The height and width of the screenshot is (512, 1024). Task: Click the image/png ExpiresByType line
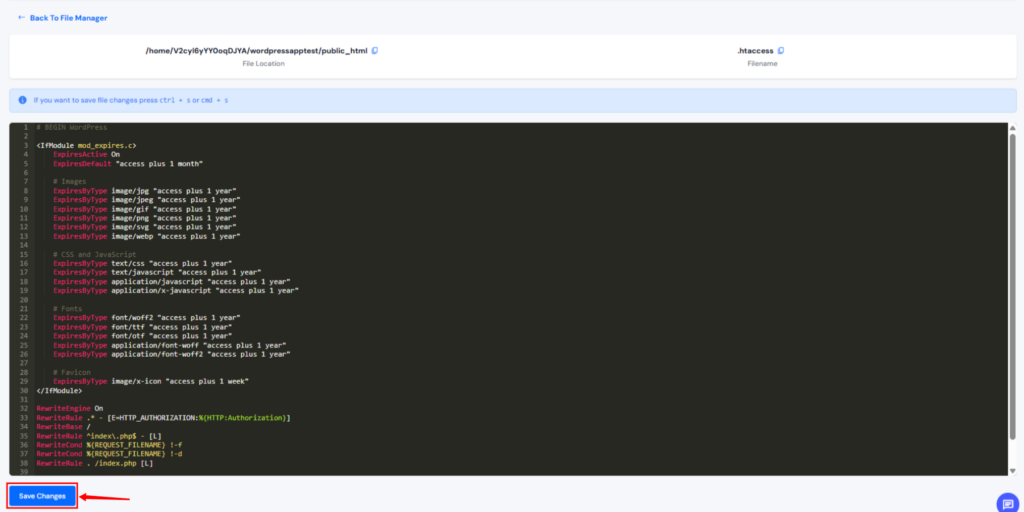click(144, 218)
